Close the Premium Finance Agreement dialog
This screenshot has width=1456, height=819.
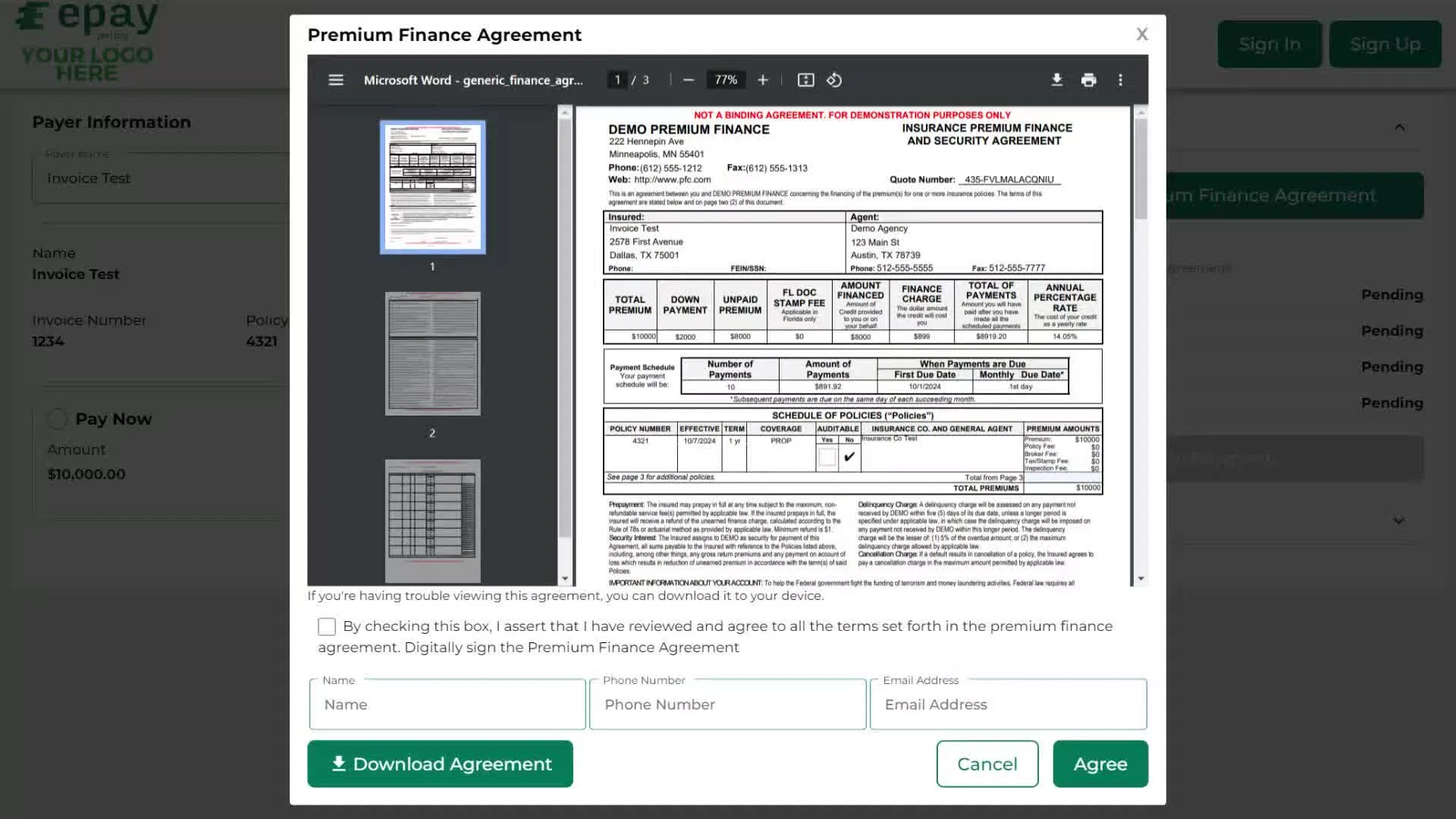point(1142,34)
